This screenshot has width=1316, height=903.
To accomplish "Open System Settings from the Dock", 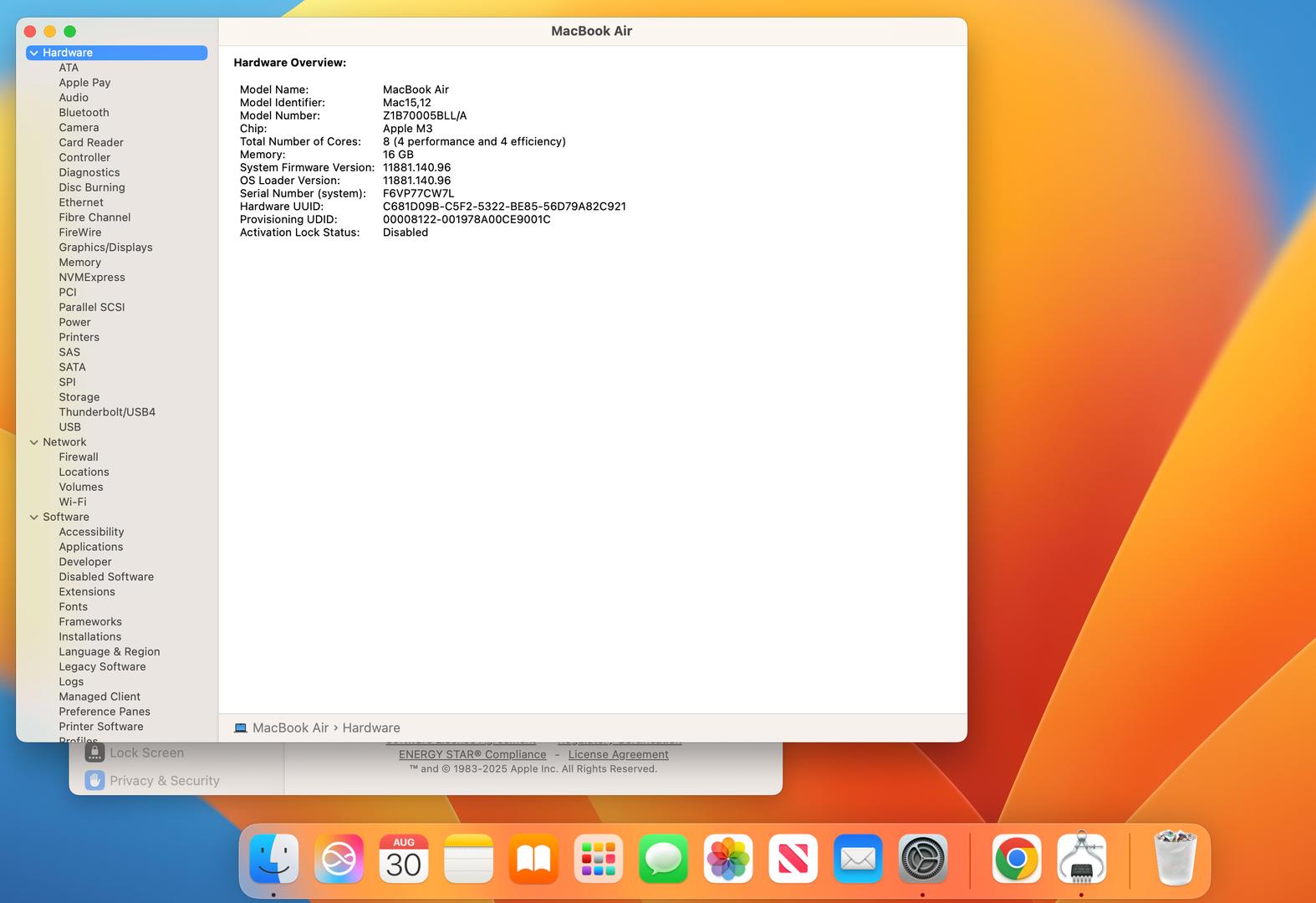I will pos(923,859).
